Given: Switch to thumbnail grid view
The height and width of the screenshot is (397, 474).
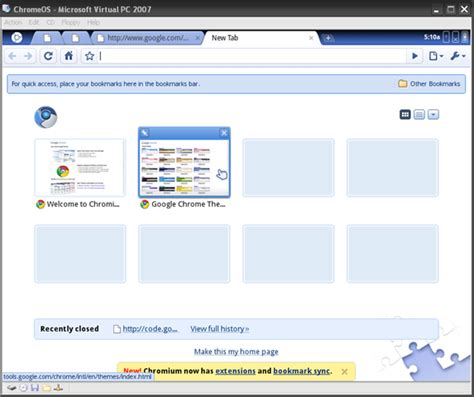Looking at the screenshot, I should [x=405, y=115].
